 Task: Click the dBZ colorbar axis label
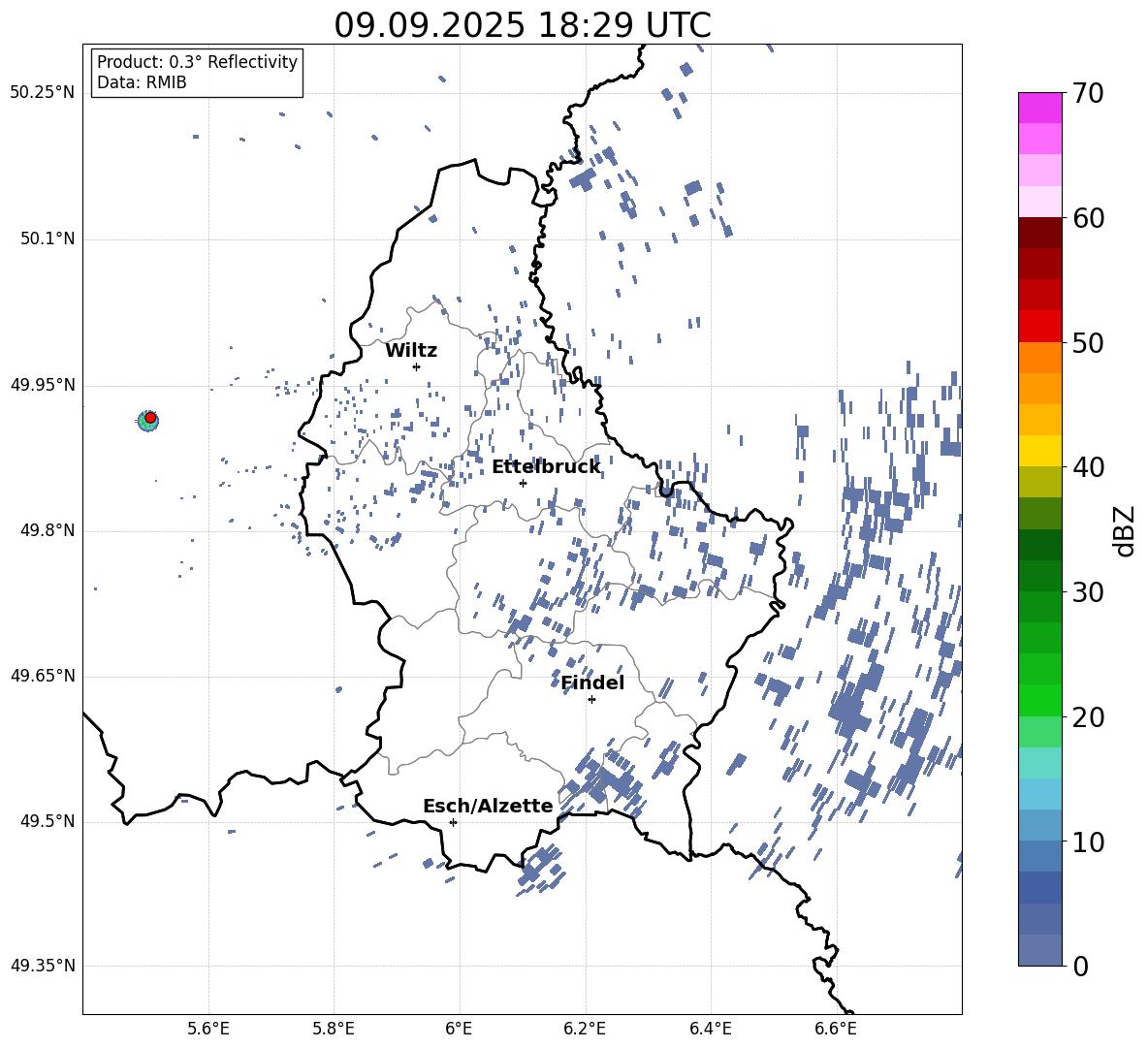(1125, 530)
